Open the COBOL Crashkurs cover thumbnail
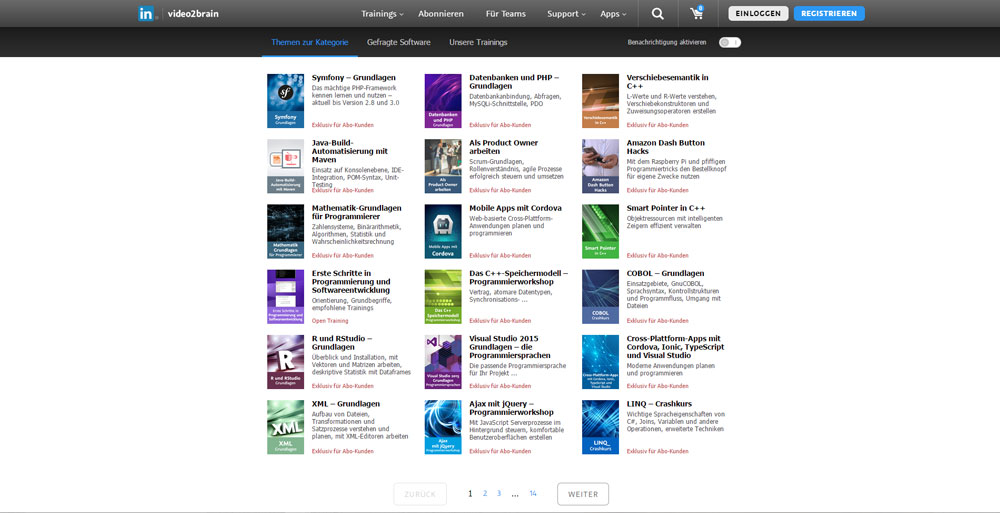 (x=600, y=297)
